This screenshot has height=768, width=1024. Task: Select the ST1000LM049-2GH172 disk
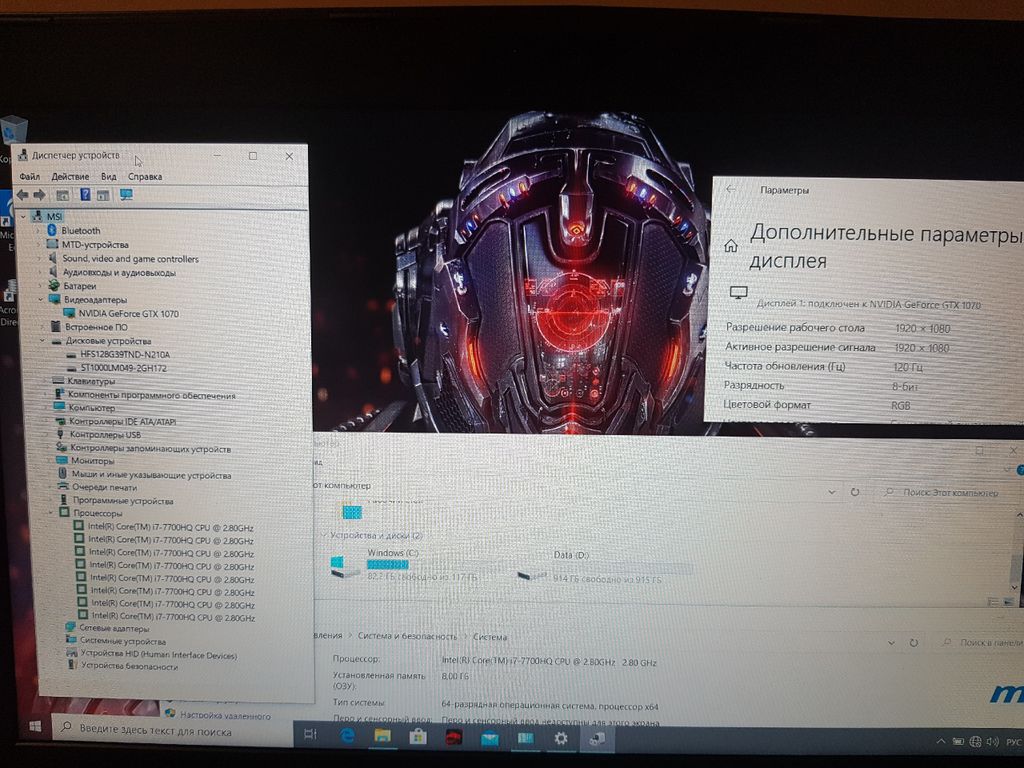123,368
